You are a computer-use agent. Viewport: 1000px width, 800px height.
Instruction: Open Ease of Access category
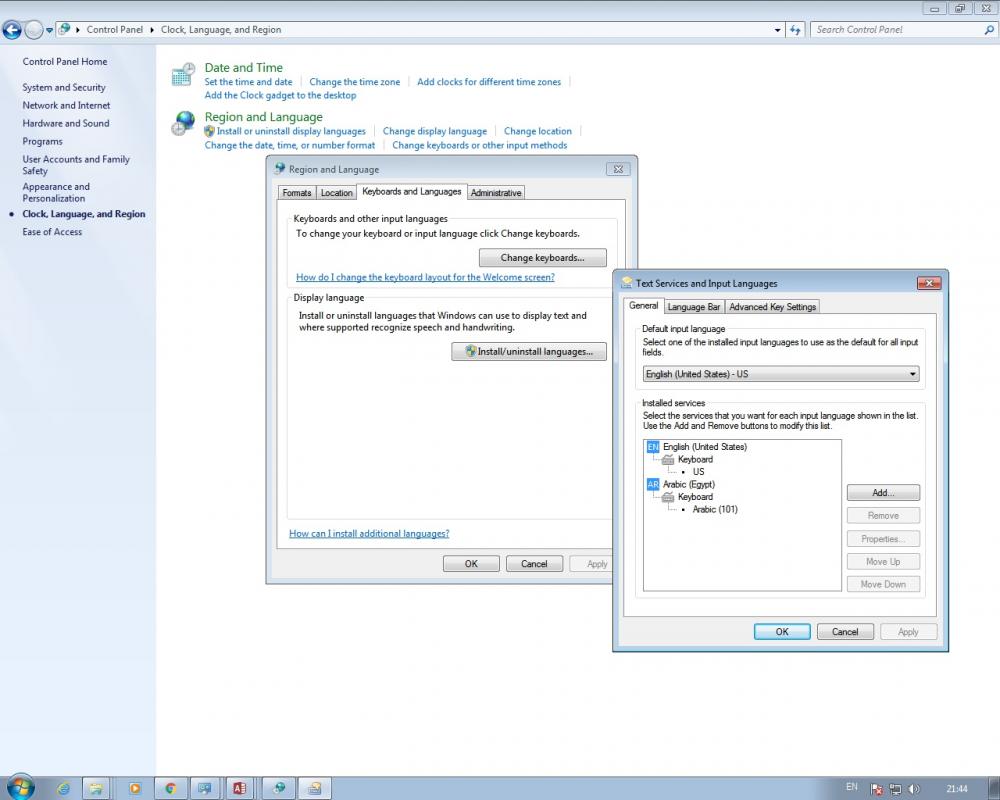[x=52, y=232]
